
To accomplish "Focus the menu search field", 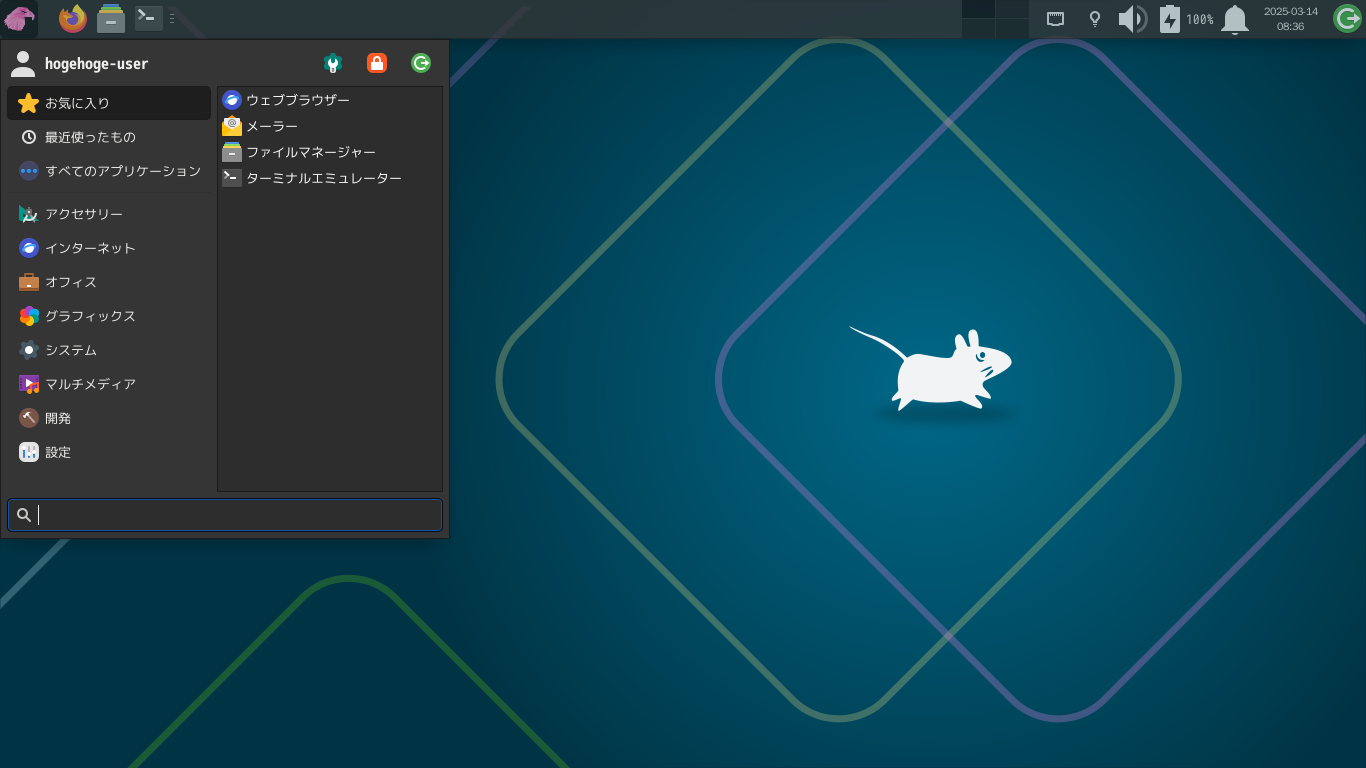I will pyautogui.click(x=225, y=515).
